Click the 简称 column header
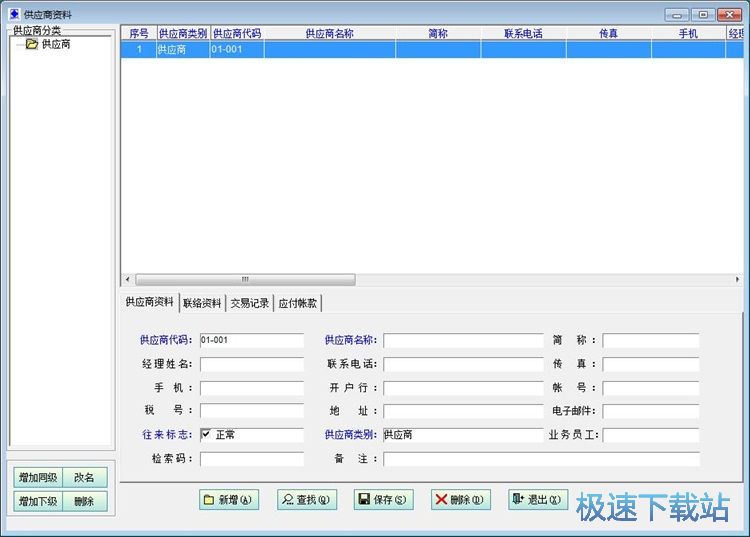This screenshot has width=750, height=537. pos(438,33)
